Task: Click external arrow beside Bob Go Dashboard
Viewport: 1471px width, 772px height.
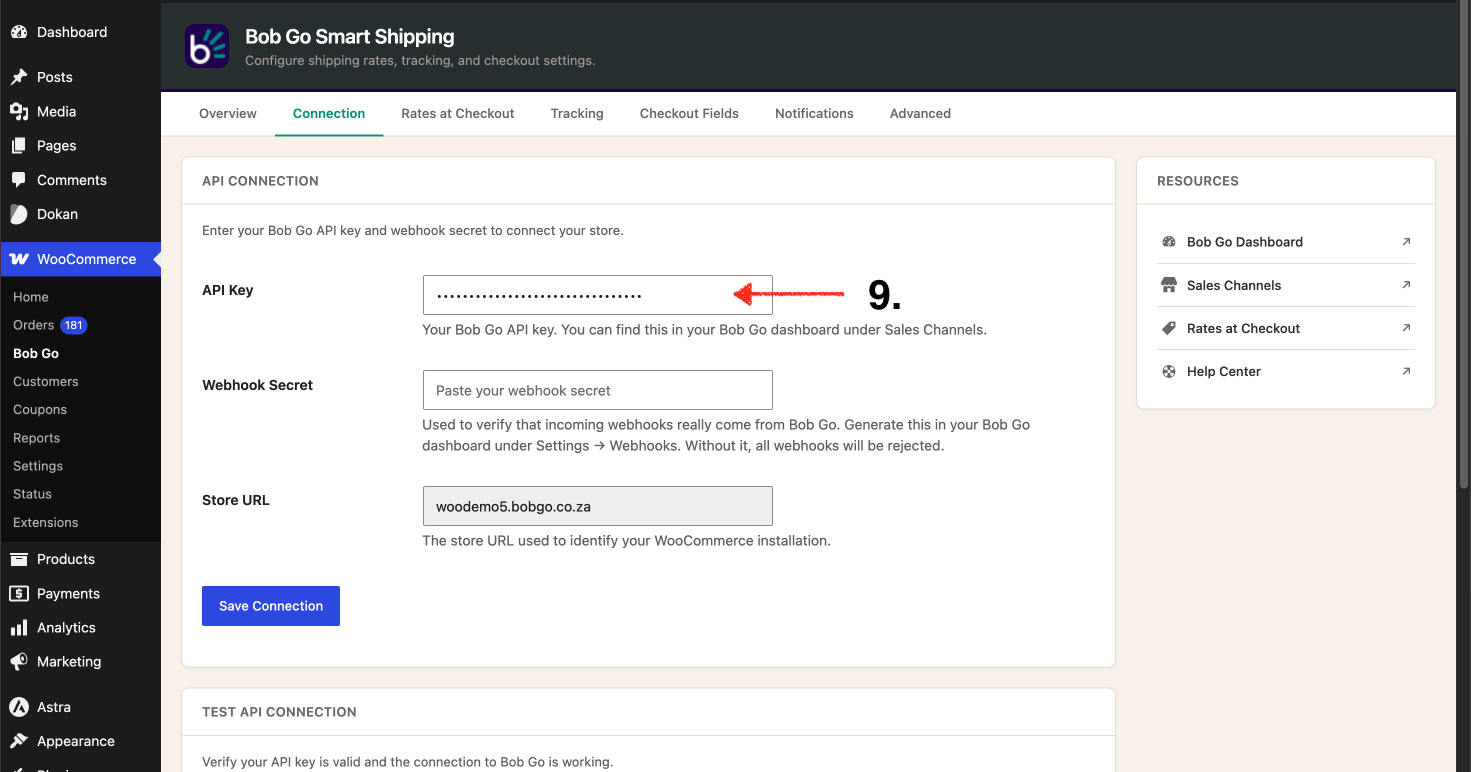Action: (1406, 242)
